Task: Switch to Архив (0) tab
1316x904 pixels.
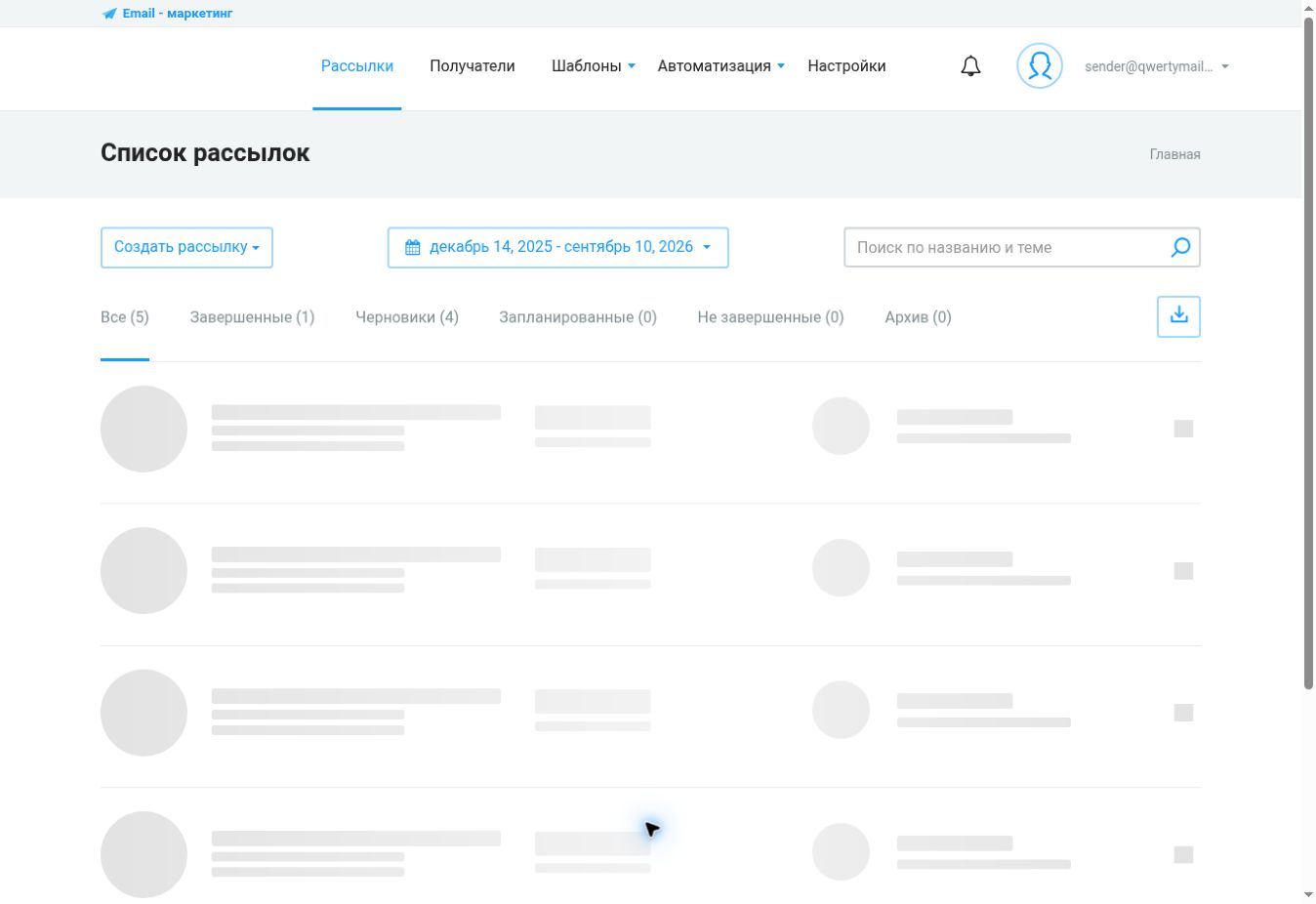Action: (x=918, y=317)
